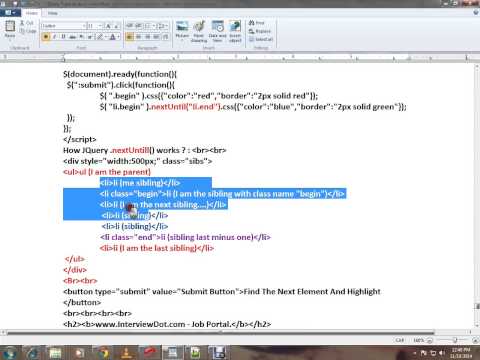Launch Internet Explorer from the taskbar
480x360 pixels.
point(33,353)
